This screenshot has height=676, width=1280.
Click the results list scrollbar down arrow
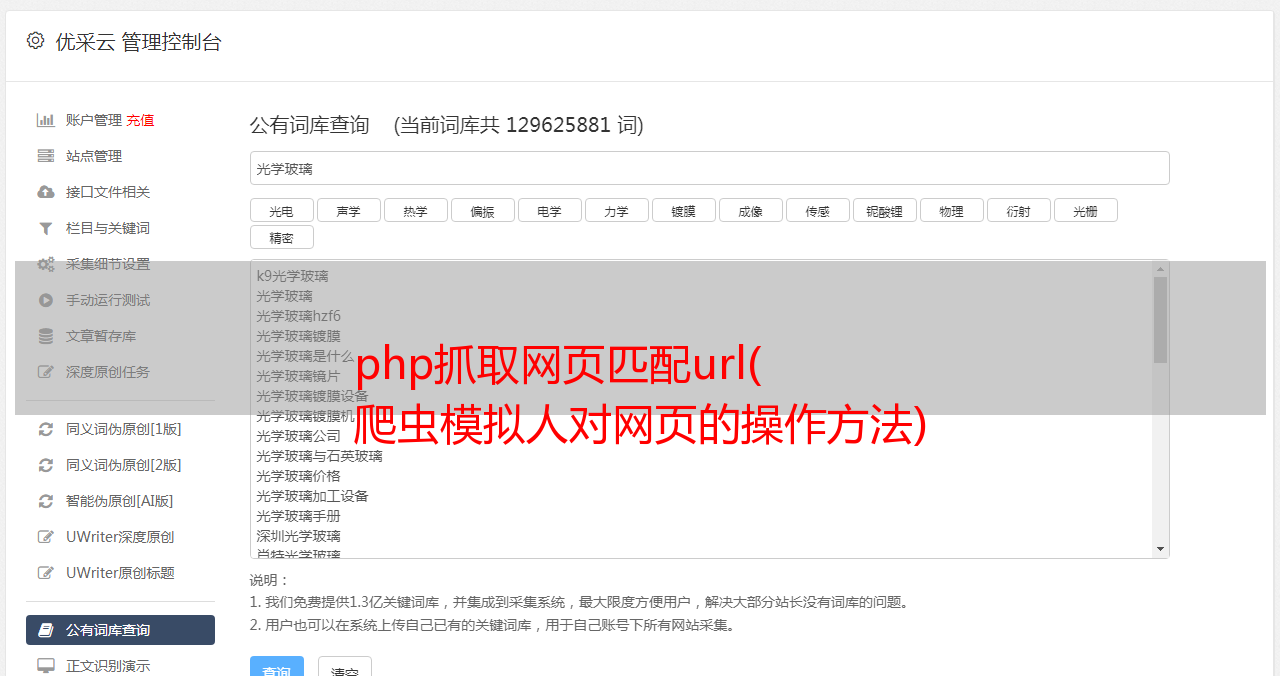[x=1160, y=549]
